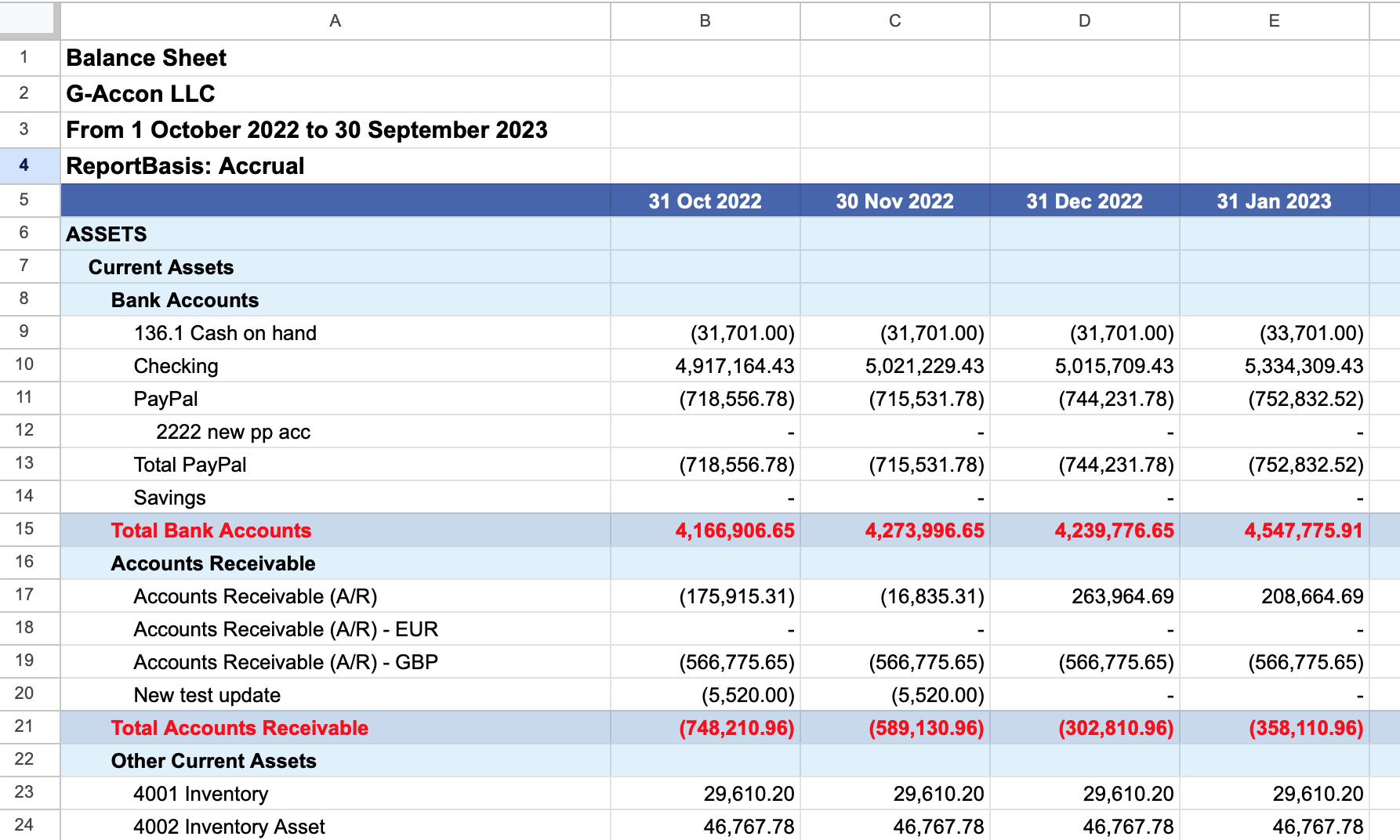
Task: Select column A header
Action: pyautogui.click(x=335, y=20)
